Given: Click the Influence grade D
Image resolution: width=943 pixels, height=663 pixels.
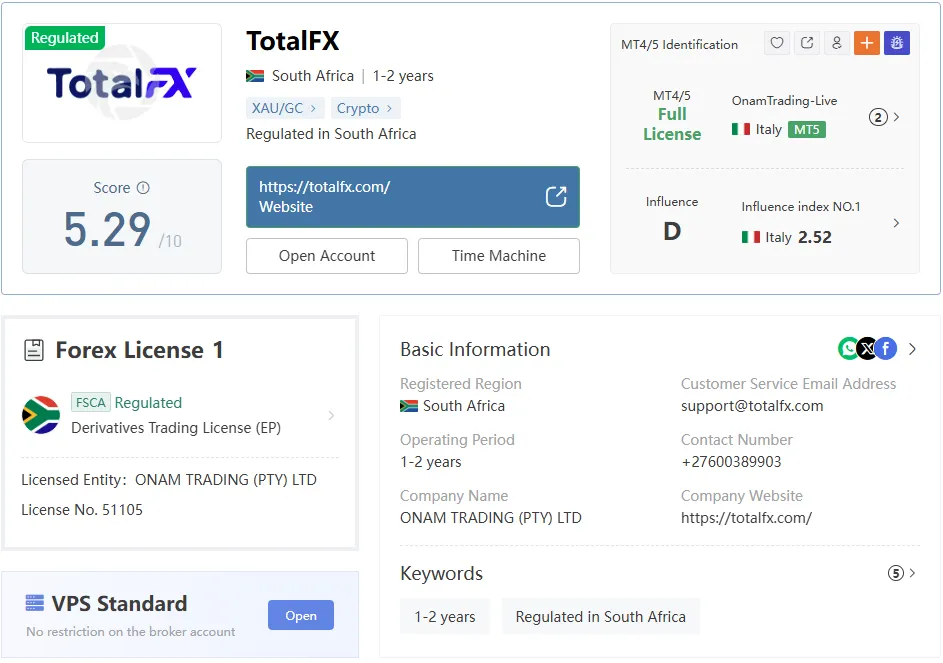Looking at the screenshot, I should coord(672,231).
